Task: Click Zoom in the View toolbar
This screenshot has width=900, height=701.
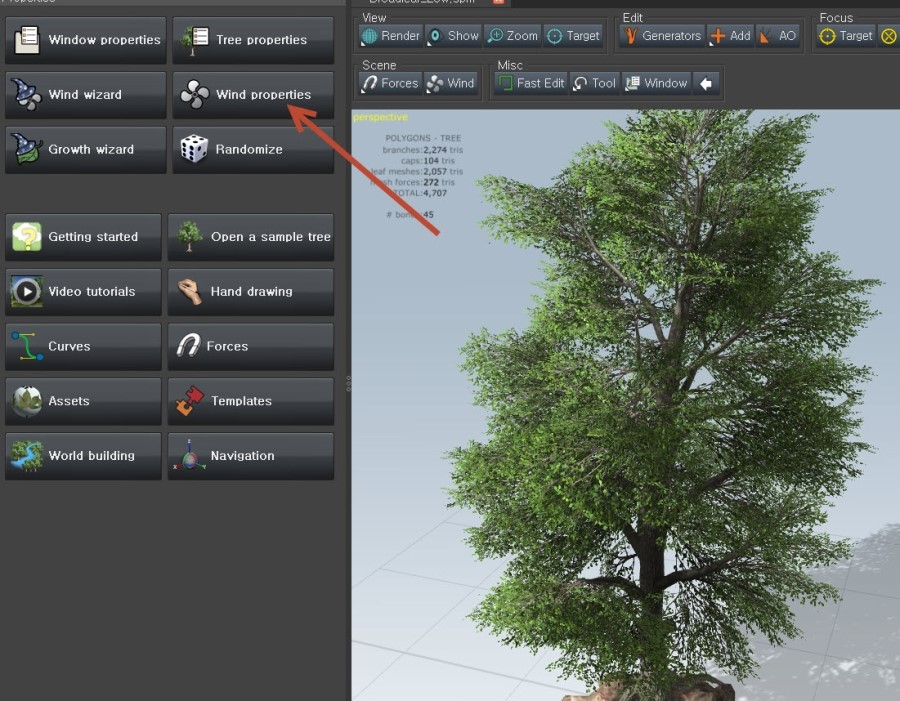Action: coord(513,36)
